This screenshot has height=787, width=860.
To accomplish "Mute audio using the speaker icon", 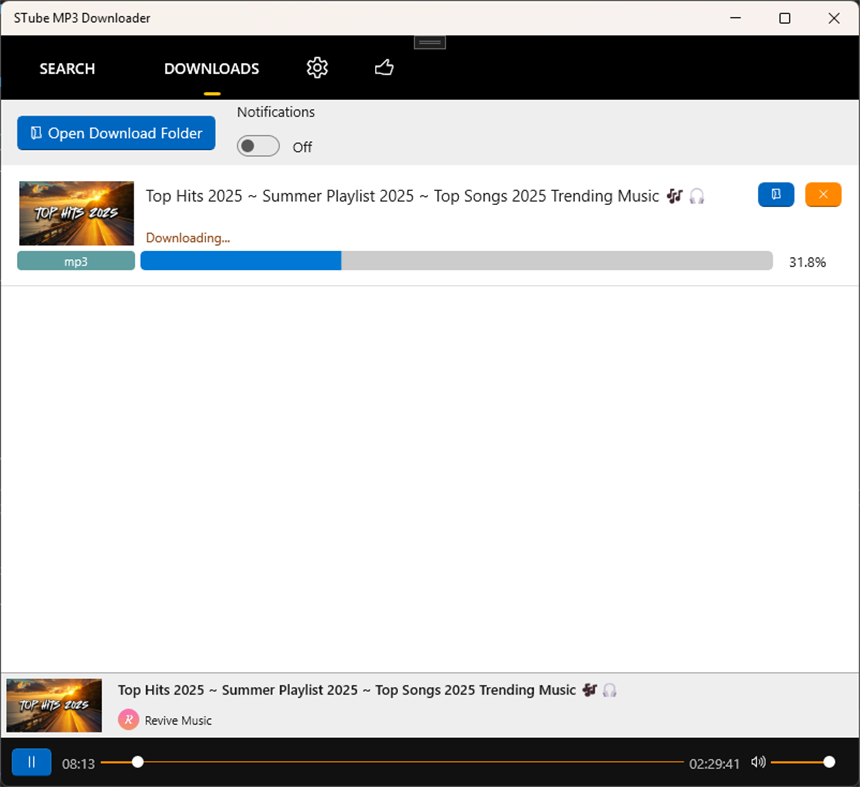I will [x=758, y=762].
